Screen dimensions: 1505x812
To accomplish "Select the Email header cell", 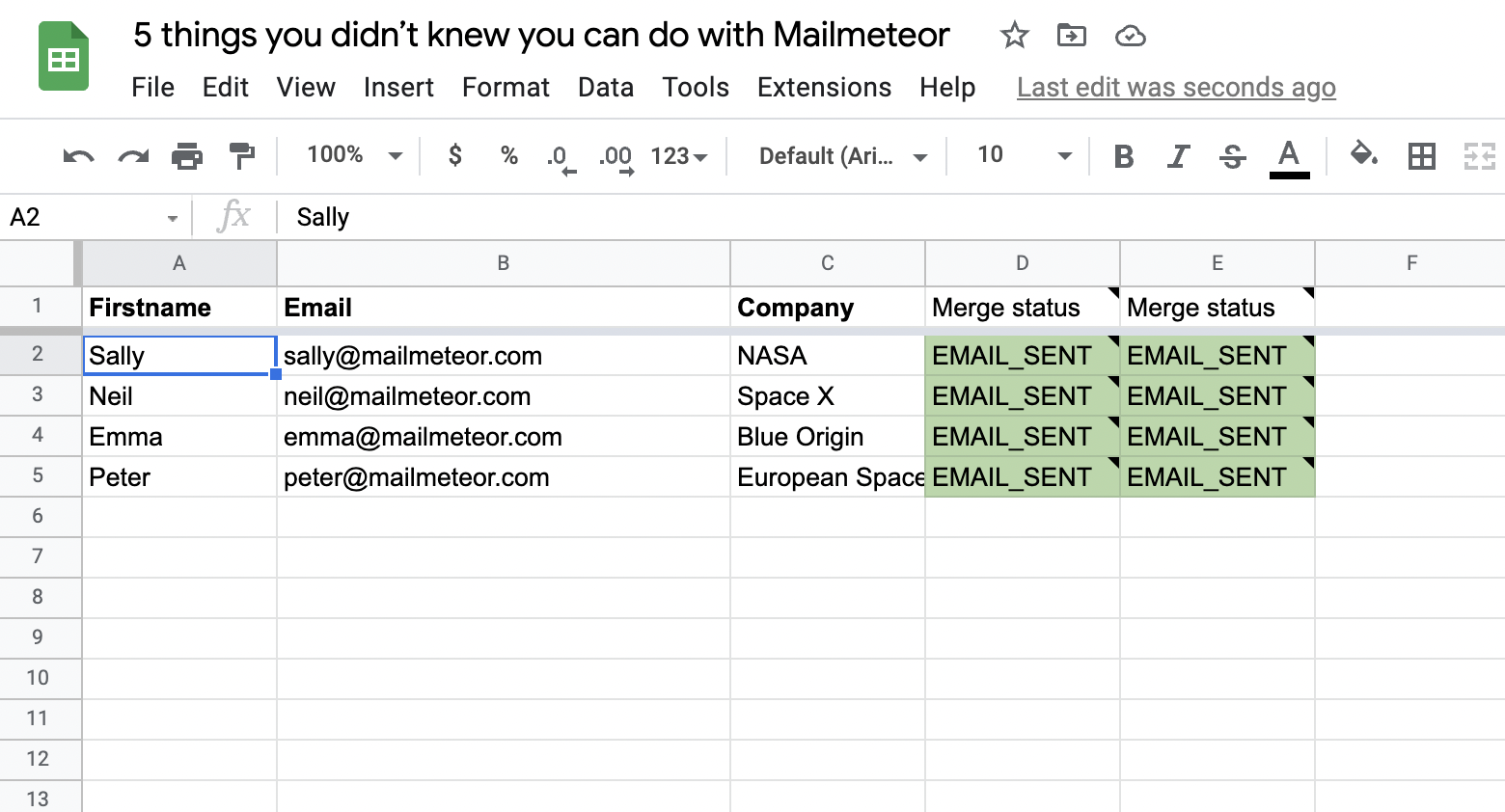I will point(504,308).
